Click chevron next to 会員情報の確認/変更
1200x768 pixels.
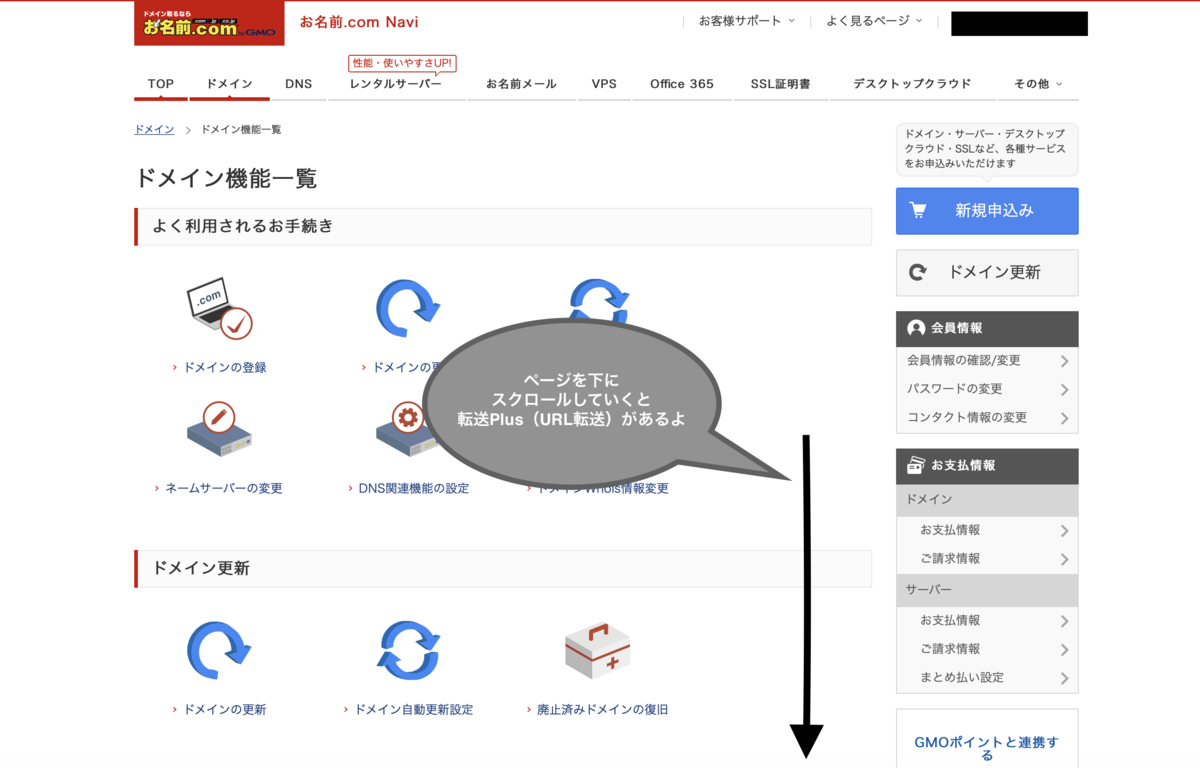(x=1064, y=361)
